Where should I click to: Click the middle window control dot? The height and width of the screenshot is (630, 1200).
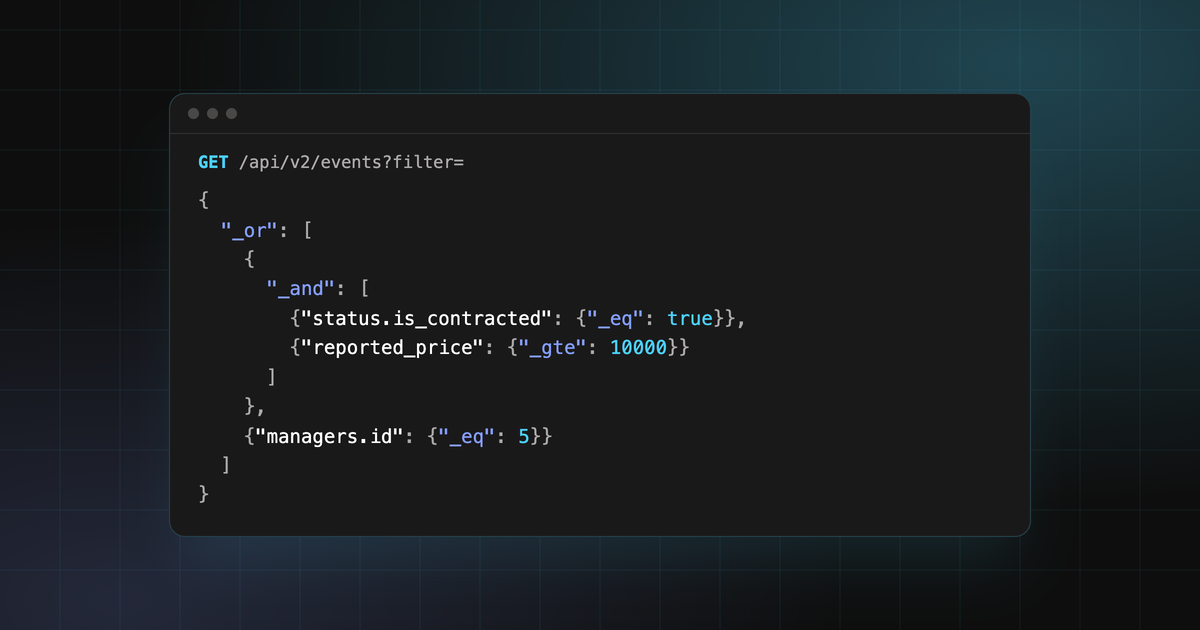[212, 113]
